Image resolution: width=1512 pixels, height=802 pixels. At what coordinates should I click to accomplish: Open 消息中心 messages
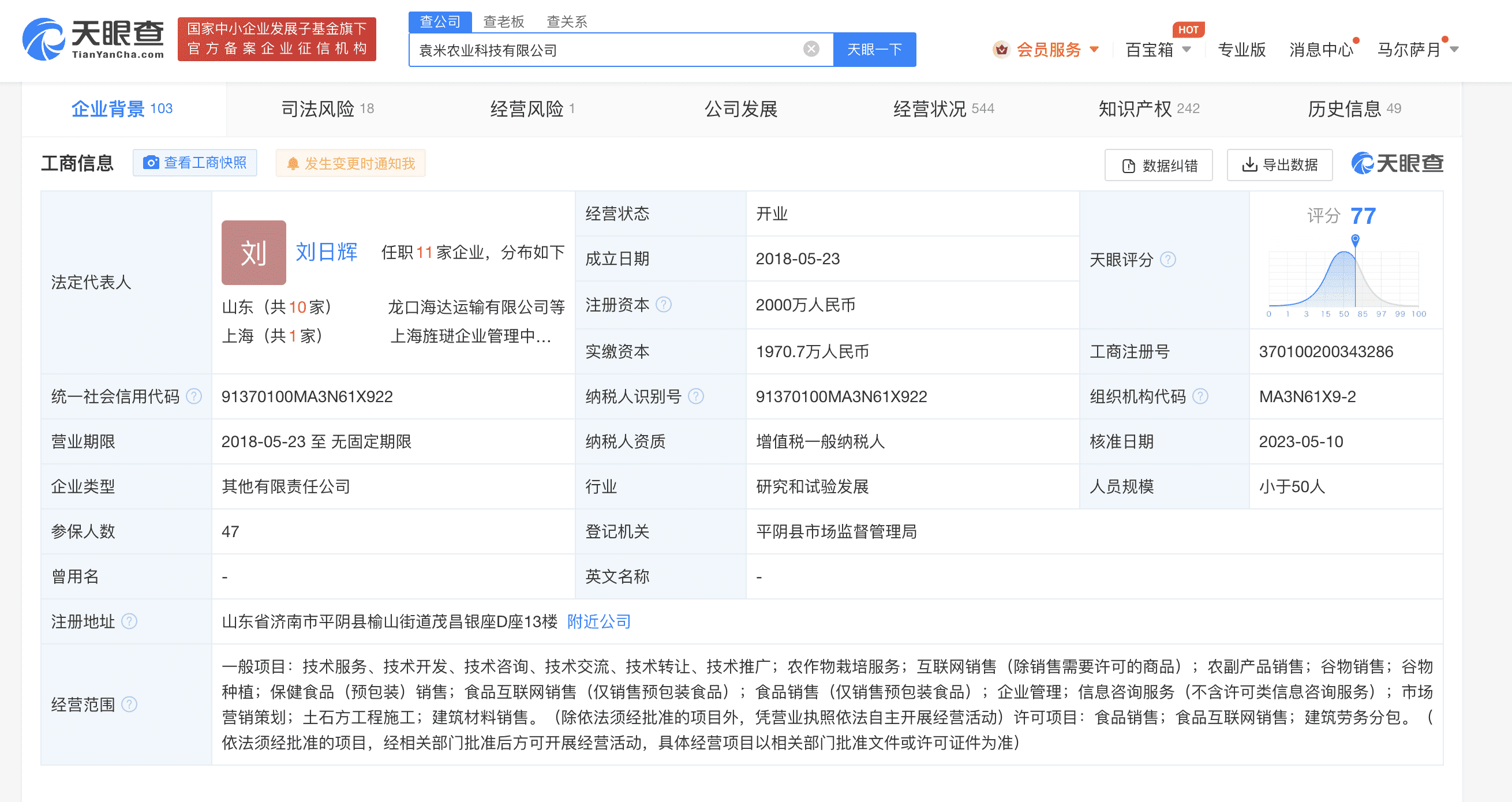click(1320, 50)
